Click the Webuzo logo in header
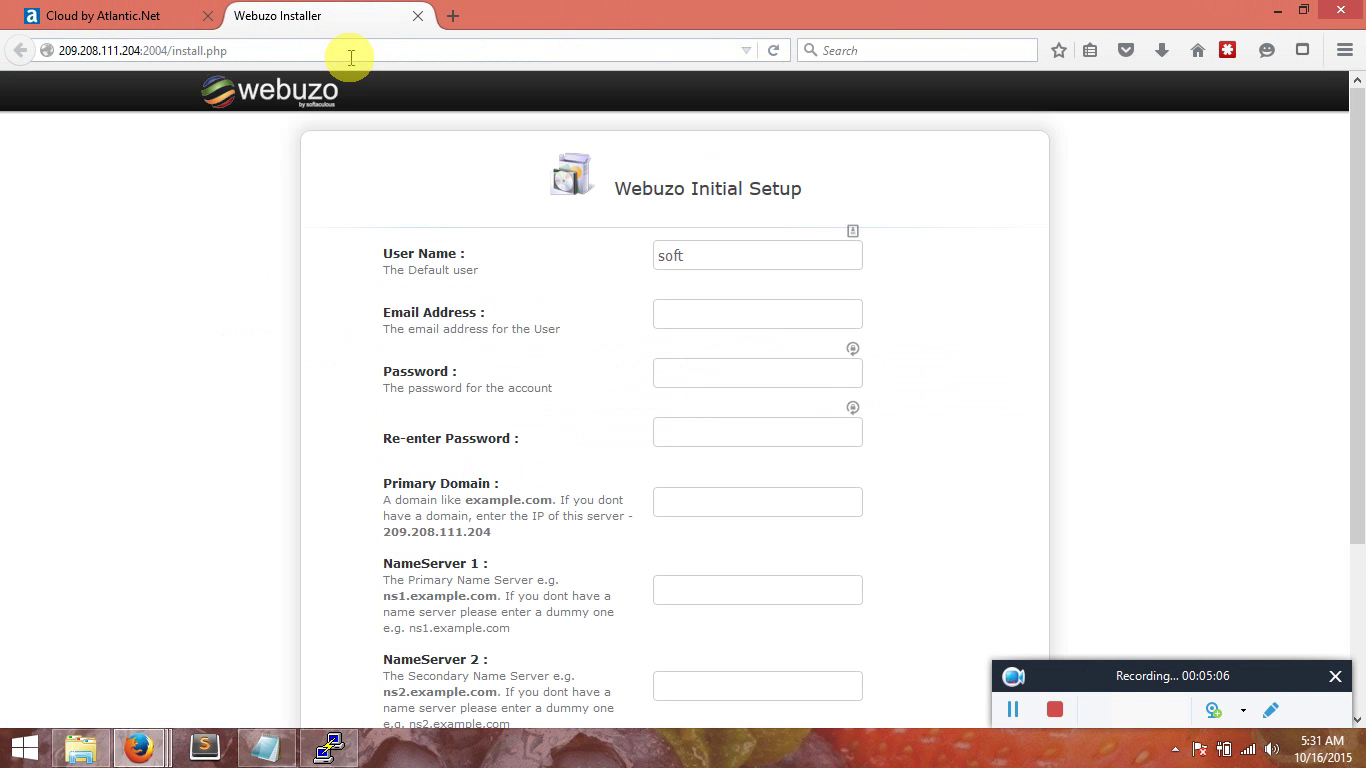The height and width of the screenshot is (768, 1366). pyautogui.click(x=270, y=91)
